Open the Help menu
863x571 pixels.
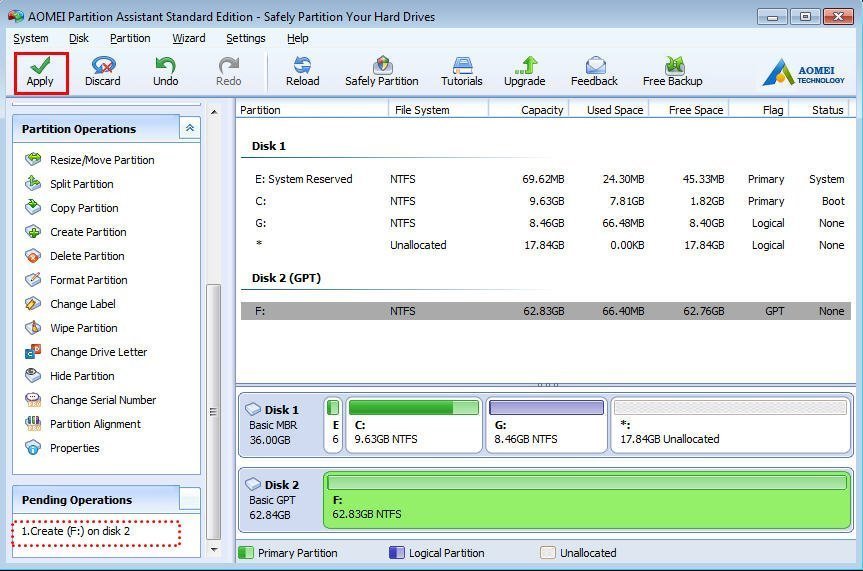click(x=297, y=38)
